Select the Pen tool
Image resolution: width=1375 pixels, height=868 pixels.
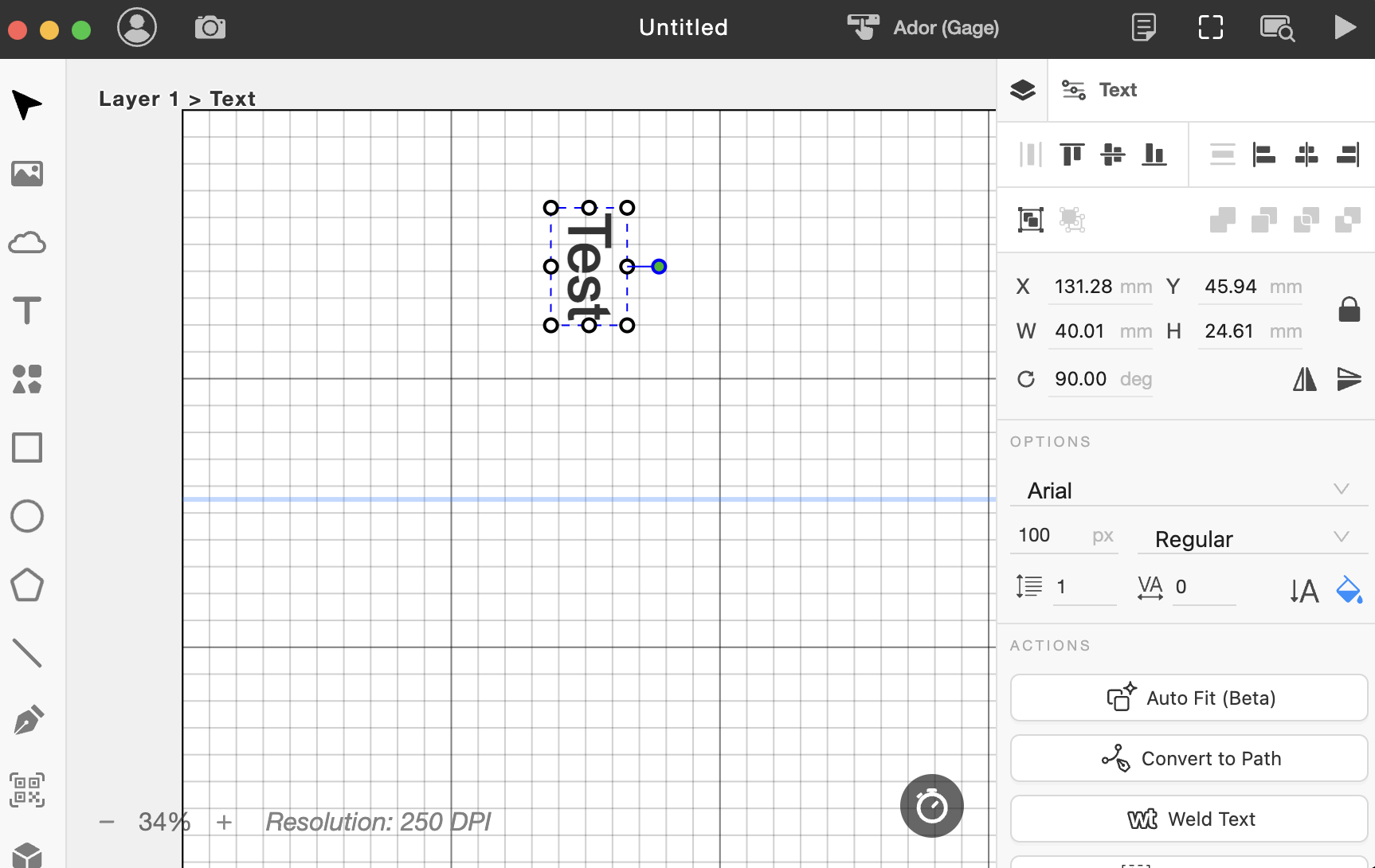[x=29, y=721]
